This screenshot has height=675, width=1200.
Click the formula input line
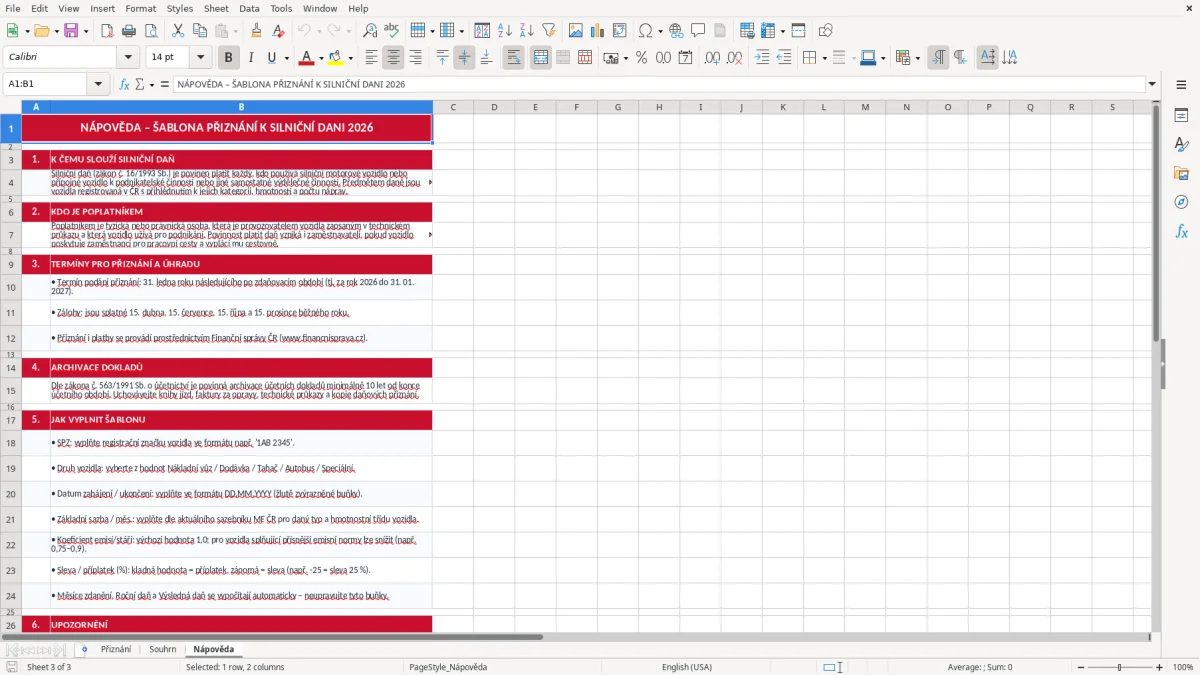tap(658, 84)
